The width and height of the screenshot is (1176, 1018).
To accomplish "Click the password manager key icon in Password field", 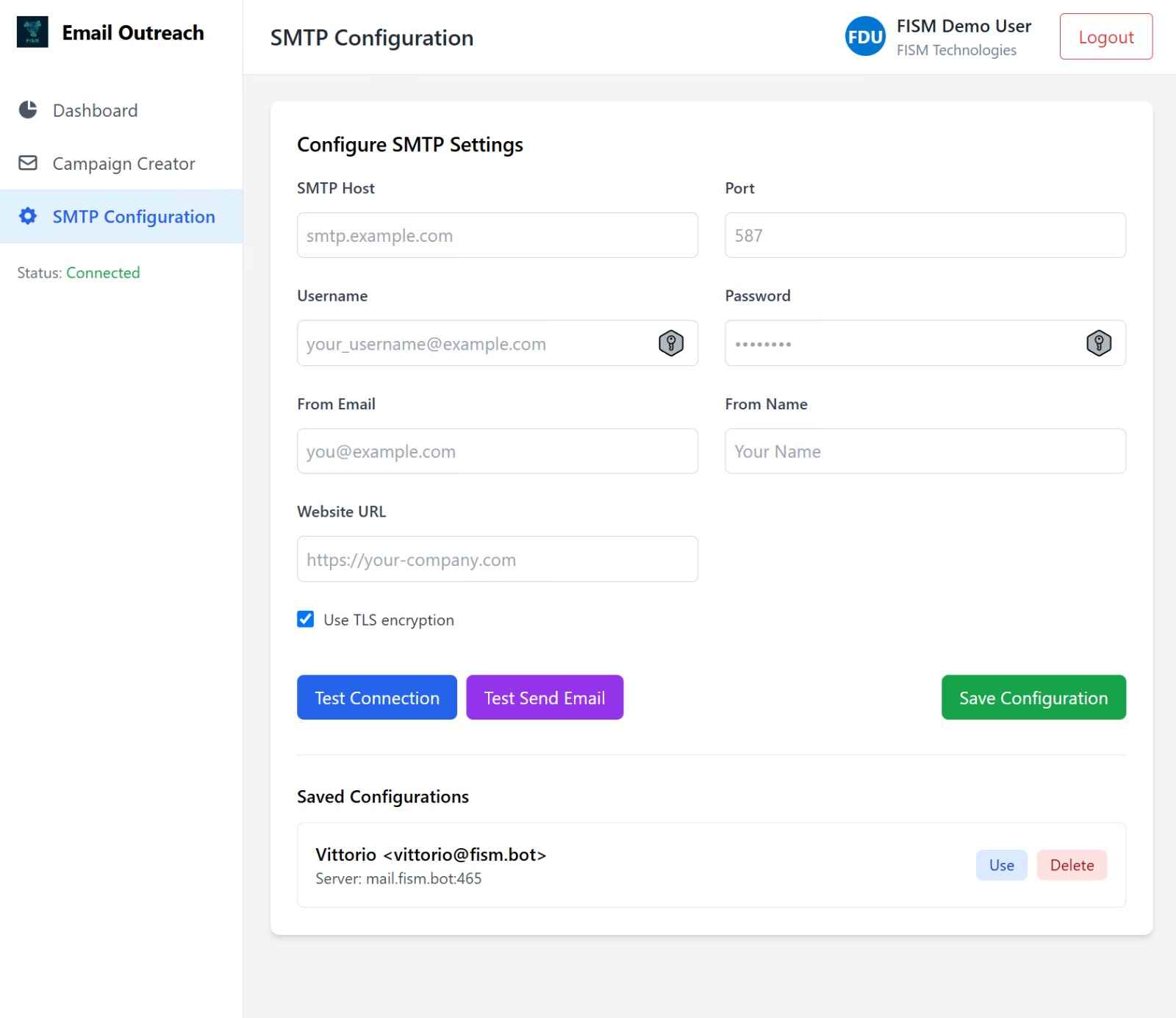I will 1098,343.
